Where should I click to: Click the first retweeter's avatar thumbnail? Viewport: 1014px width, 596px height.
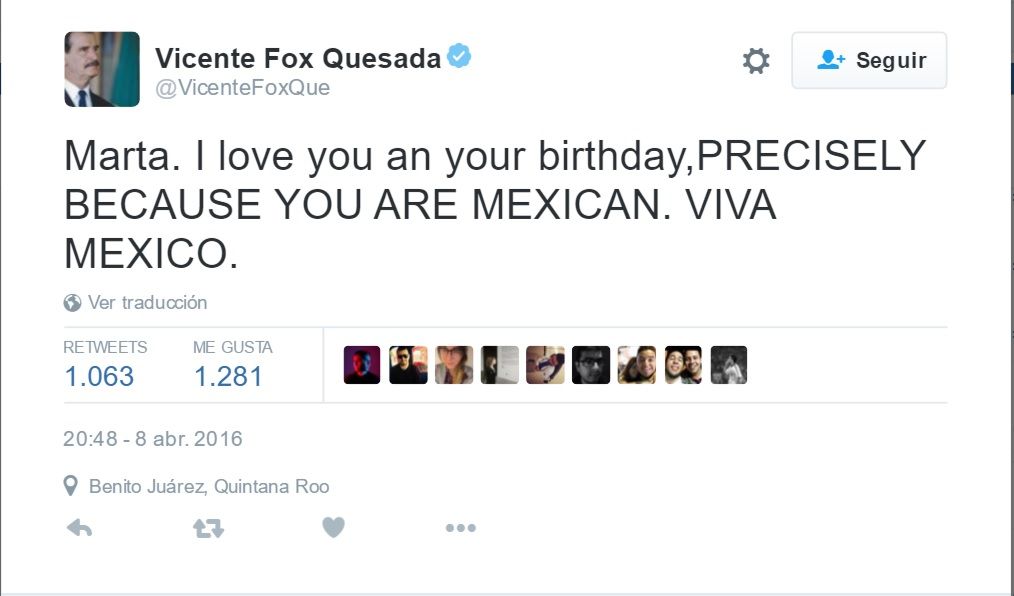point(361,364)
